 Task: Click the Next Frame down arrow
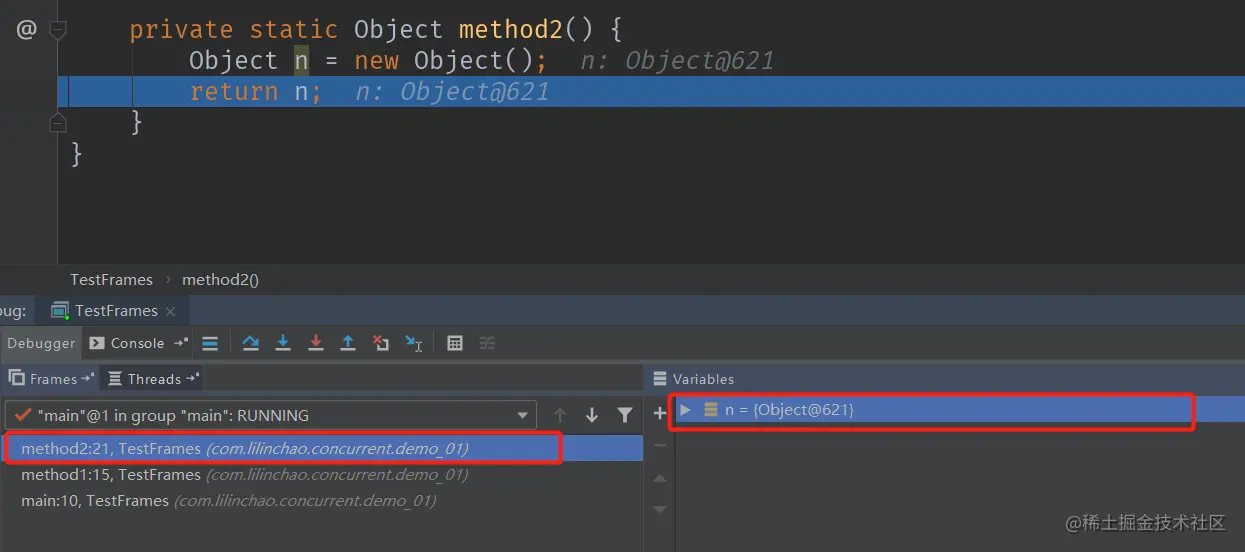[592, 415]
